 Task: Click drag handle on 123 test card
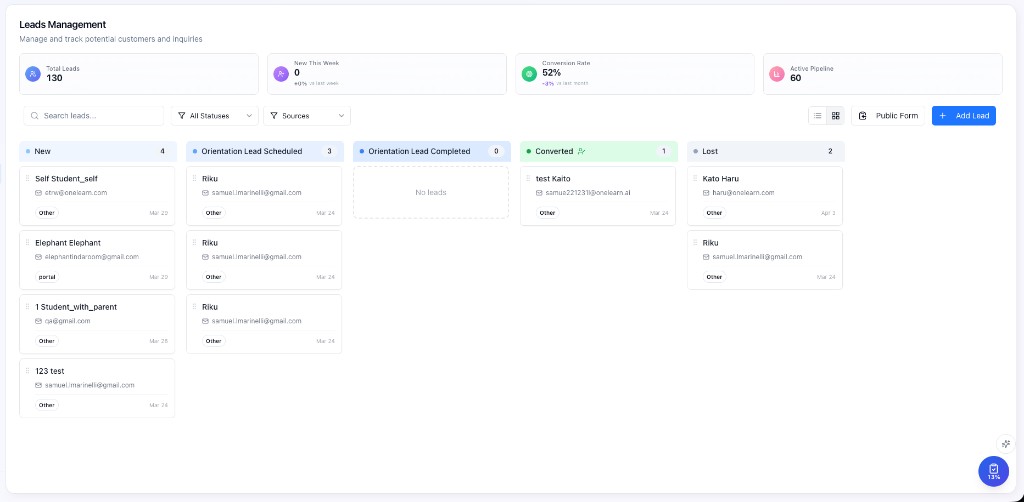point(27,370)
